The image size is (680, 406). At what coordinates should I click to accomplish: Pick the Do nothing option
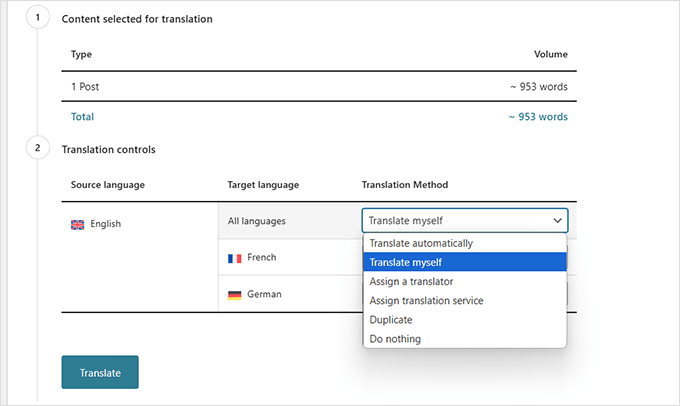tap(395, 339)
